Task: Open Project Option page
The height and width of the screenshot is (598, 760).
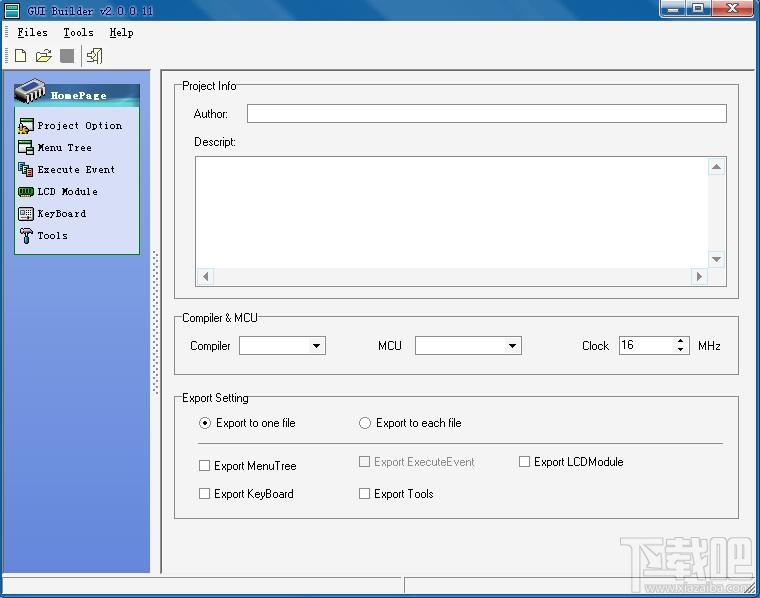Action: pyautogui.click(x=79, y=126)
